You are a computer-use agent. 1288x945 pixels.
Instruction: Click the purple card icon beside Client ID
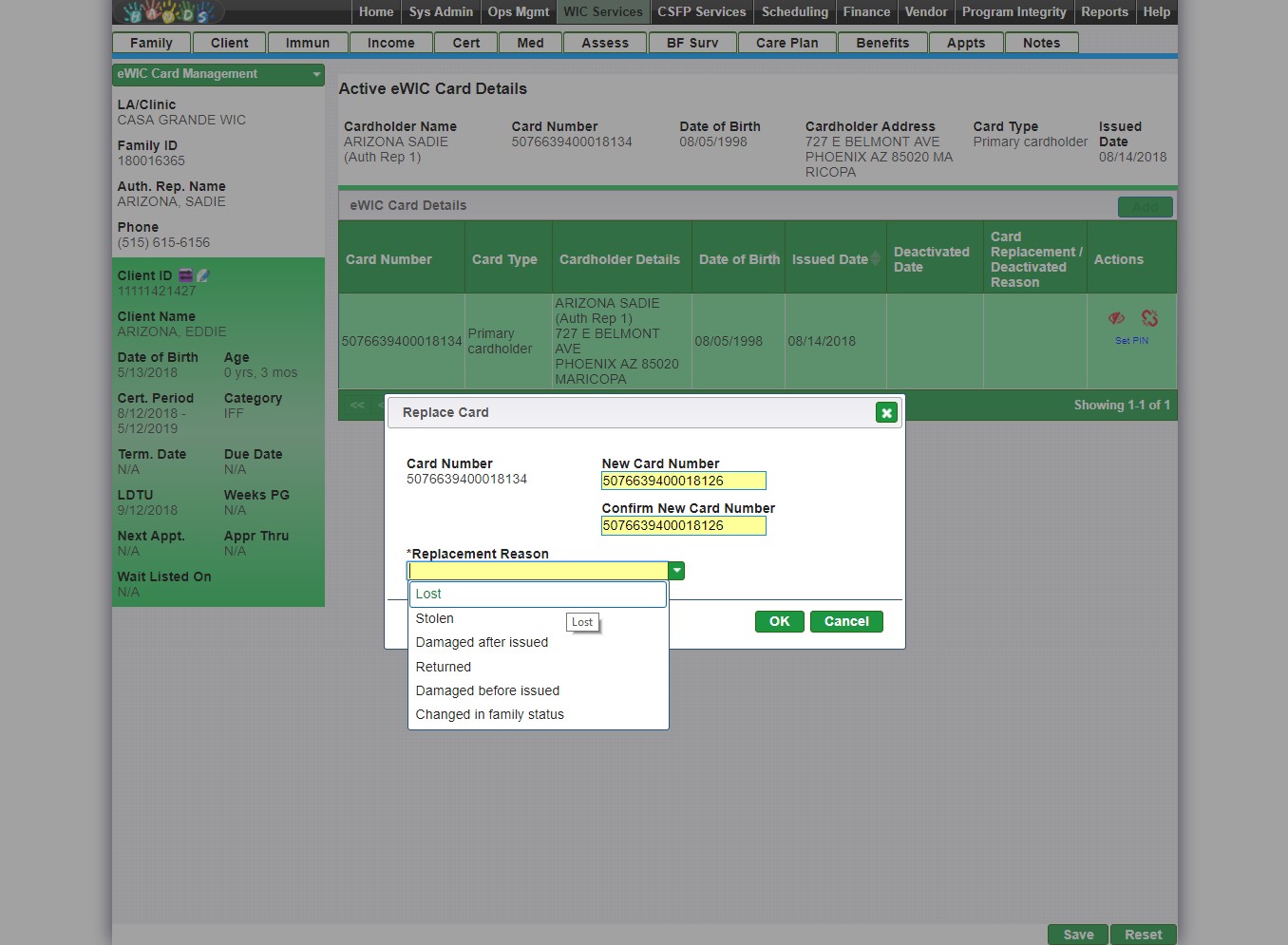[x=186, y=275]
